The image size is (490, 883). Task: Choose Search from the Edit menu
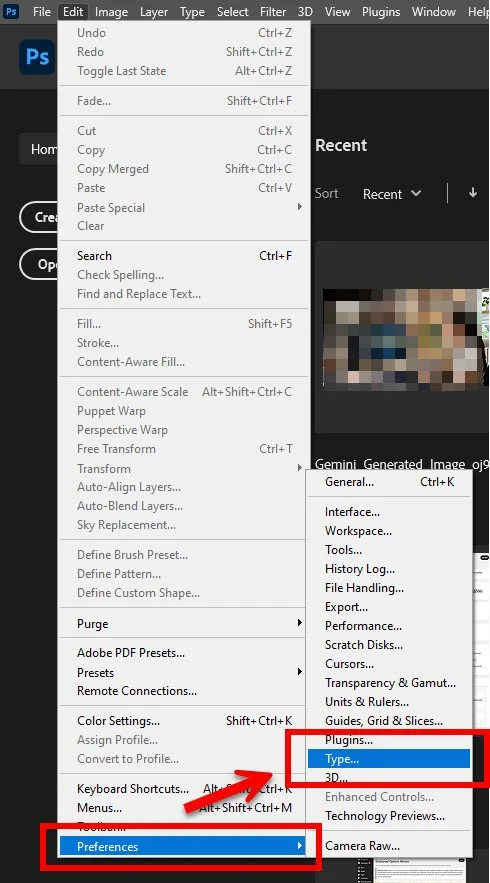coord(185,256)
